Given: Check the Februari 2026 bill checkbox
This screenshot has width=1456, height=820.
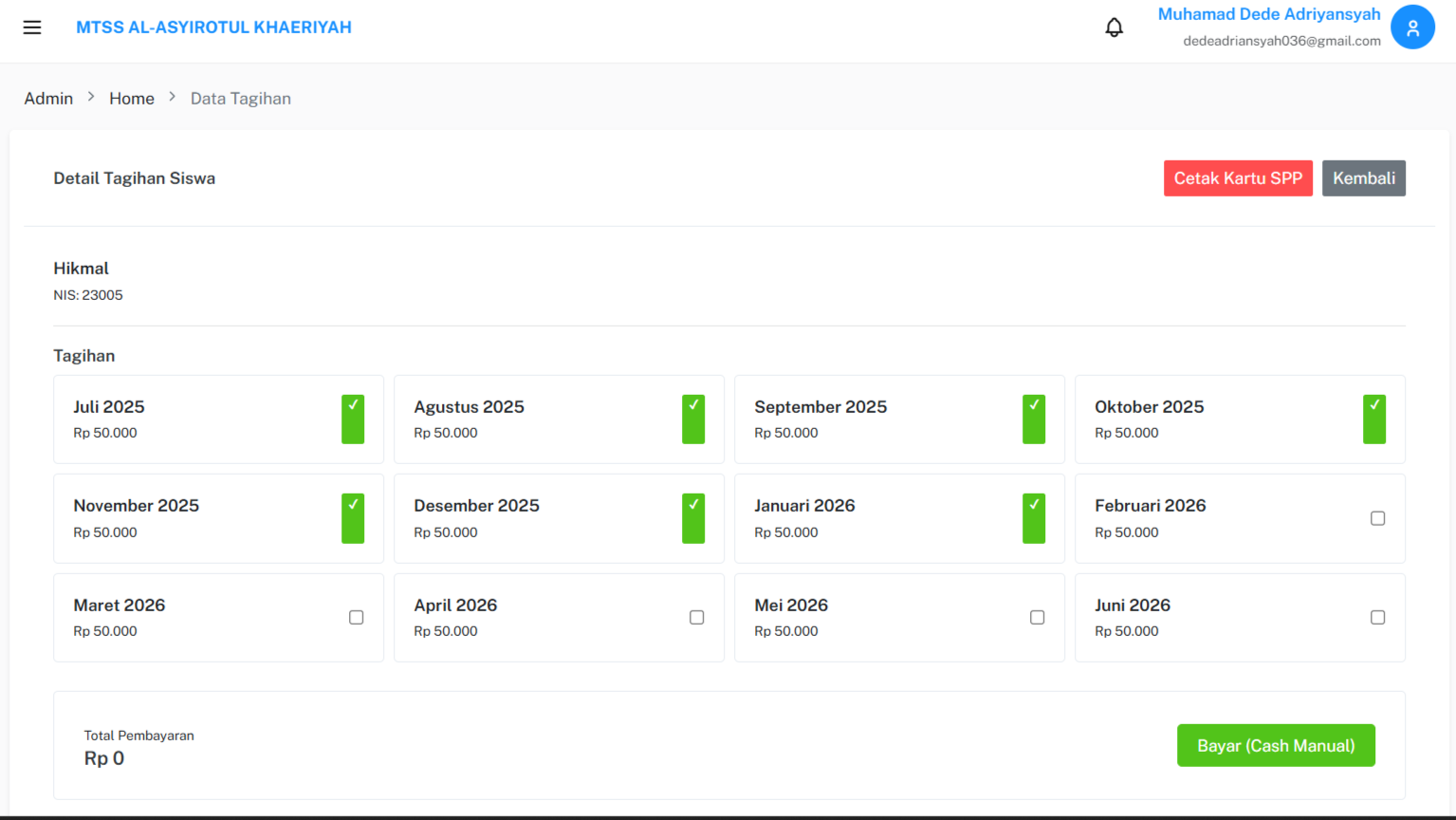Looking at the screenshot, I should [x=1378, y=518].
